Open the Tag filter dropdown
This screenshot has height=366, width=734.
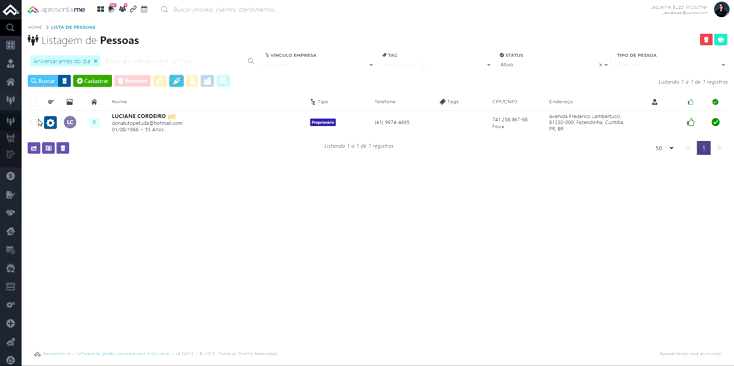[x=435, y=65]
